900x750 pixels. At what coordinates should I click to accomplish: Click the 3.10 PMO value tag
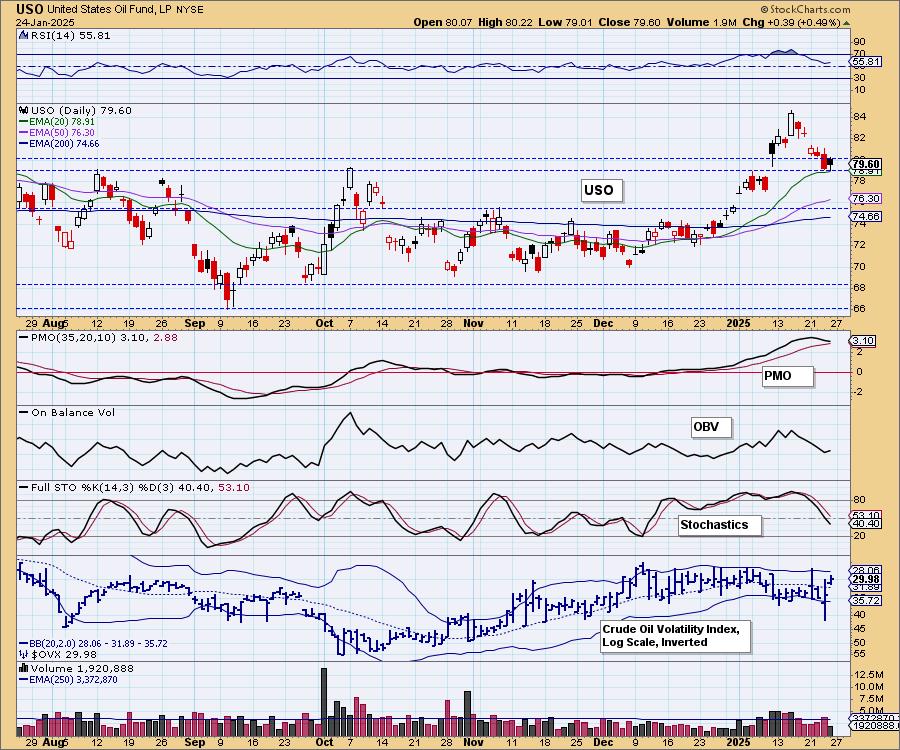[863, 341]
